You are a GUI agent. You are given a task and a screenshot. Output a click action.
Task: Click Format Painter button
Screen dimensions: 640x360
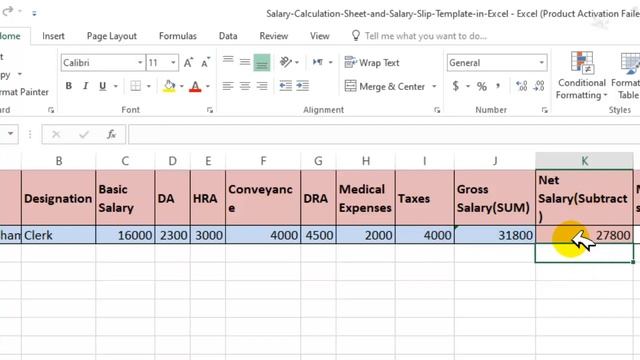pos(24,92)
